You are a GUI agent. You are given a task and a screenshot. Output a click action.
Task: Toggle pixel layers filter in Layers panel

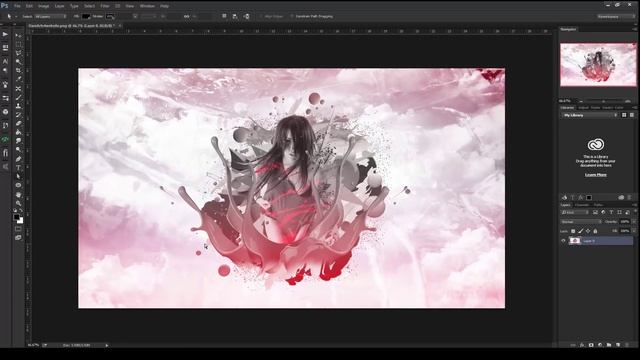(x=595, y=212)
